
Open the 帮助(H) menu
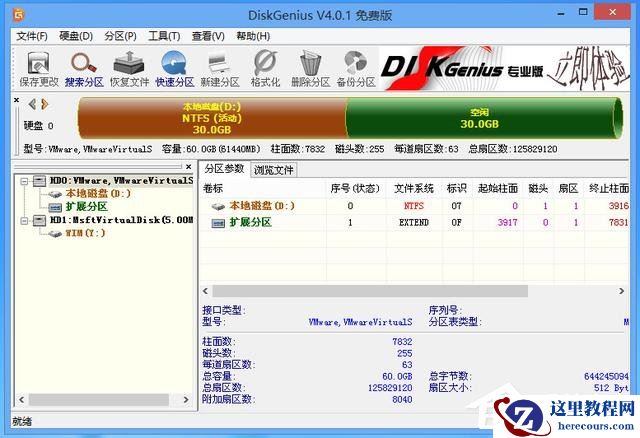click(253, 36)
